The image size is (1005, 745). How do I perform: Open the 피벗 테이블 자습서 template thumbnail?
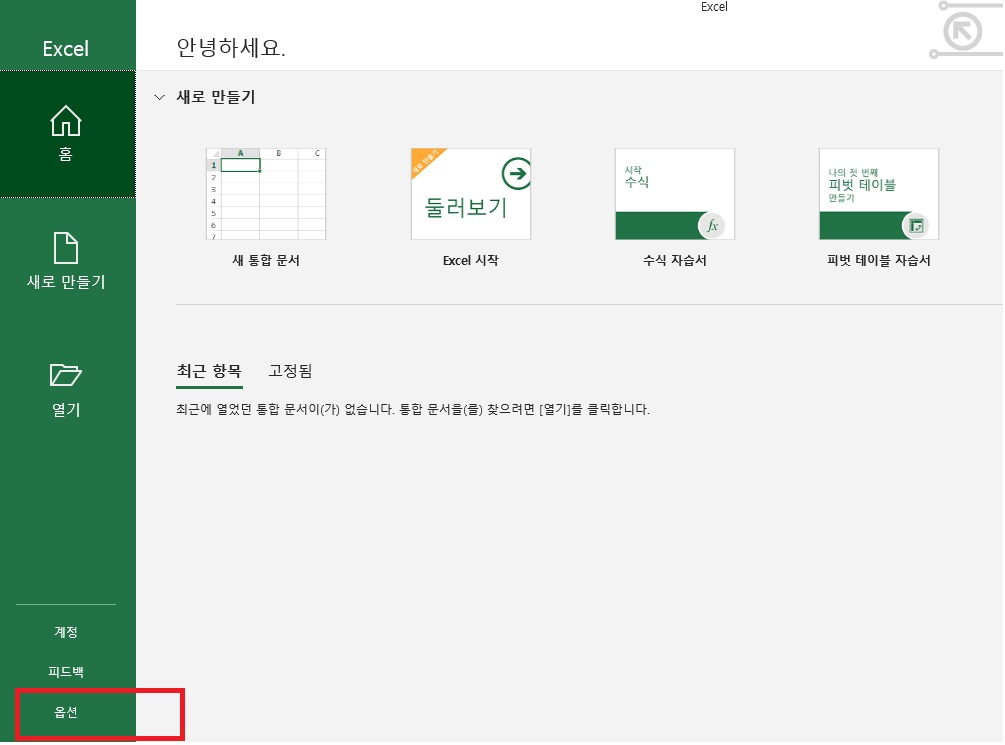point(879,194)
